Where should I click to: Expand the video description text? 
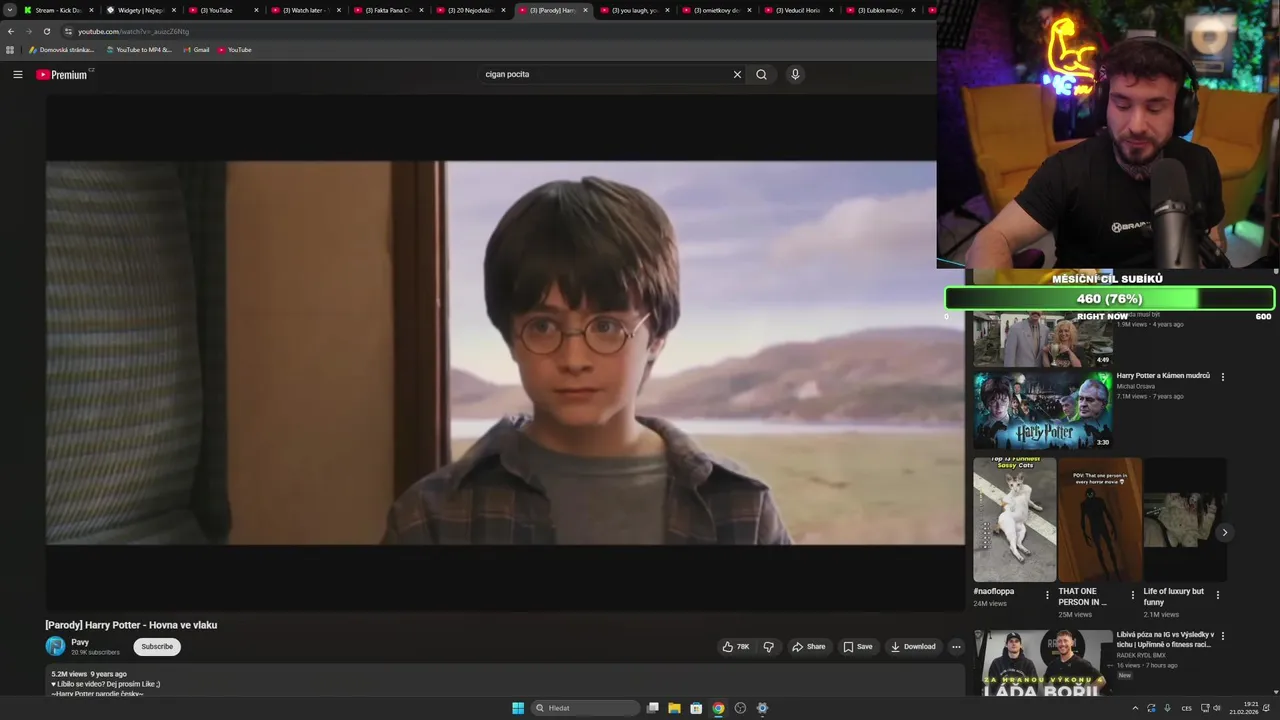(505, 682)
